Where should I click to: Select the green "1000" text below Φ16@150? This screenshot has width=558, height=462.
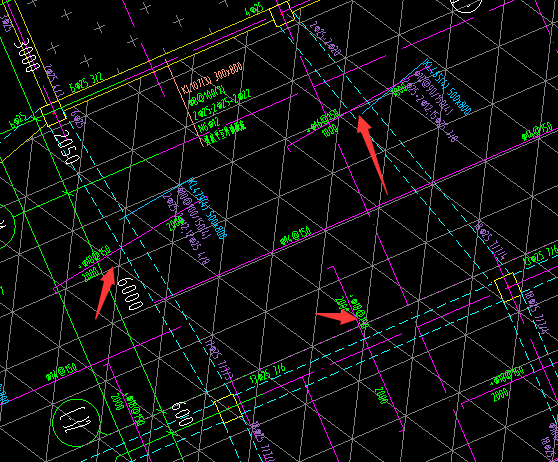(330, 131)
